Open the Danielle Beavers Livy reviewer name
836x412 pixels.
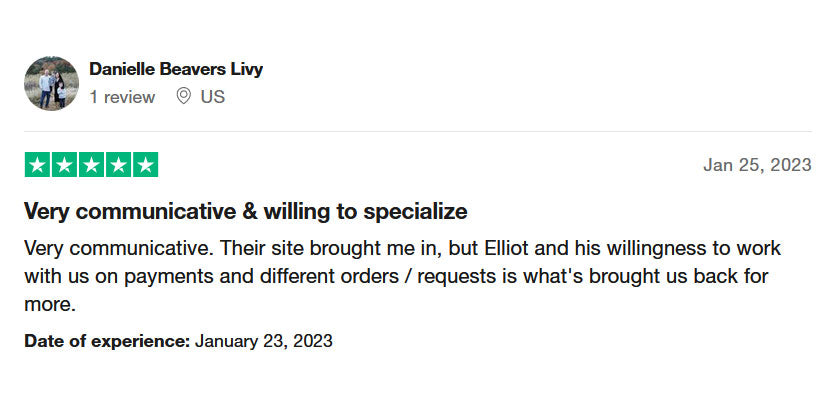click(x=176, y=69)
